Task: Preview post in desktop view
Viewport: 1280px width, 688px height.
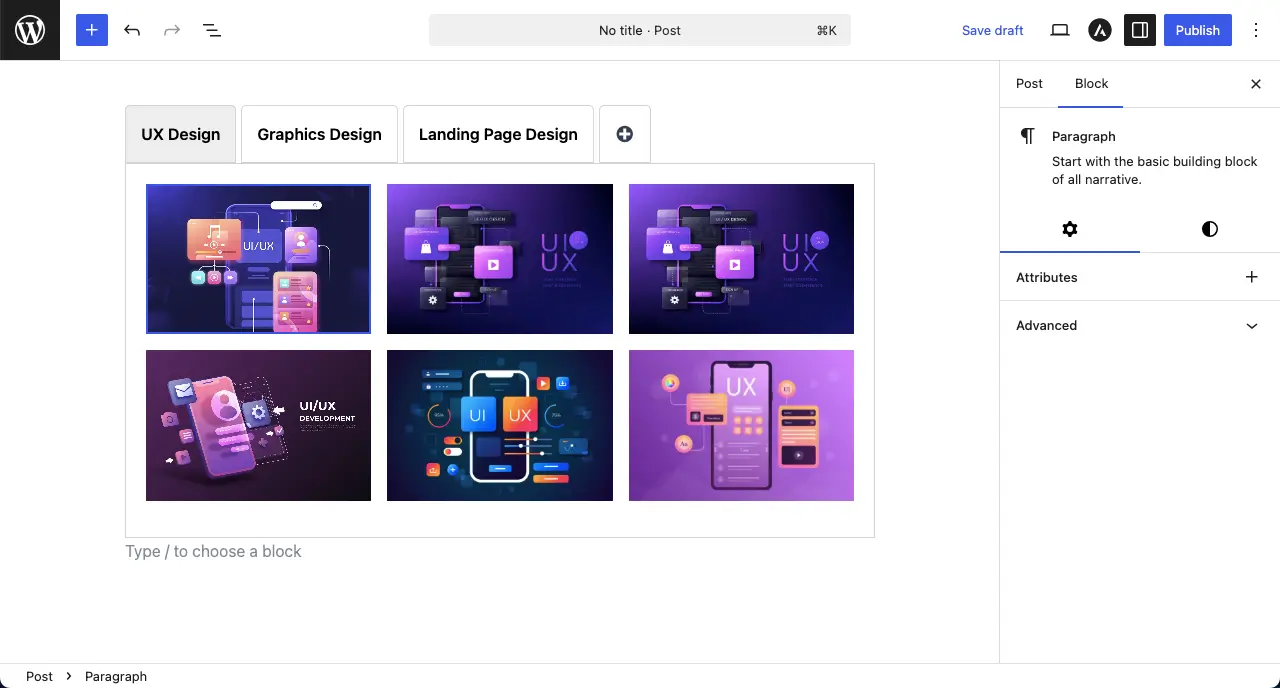Action: (1060, 30)
